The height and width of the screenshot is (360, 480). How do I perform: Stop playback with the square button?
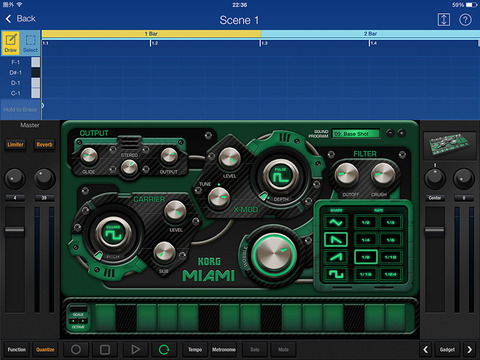[105, 349]
